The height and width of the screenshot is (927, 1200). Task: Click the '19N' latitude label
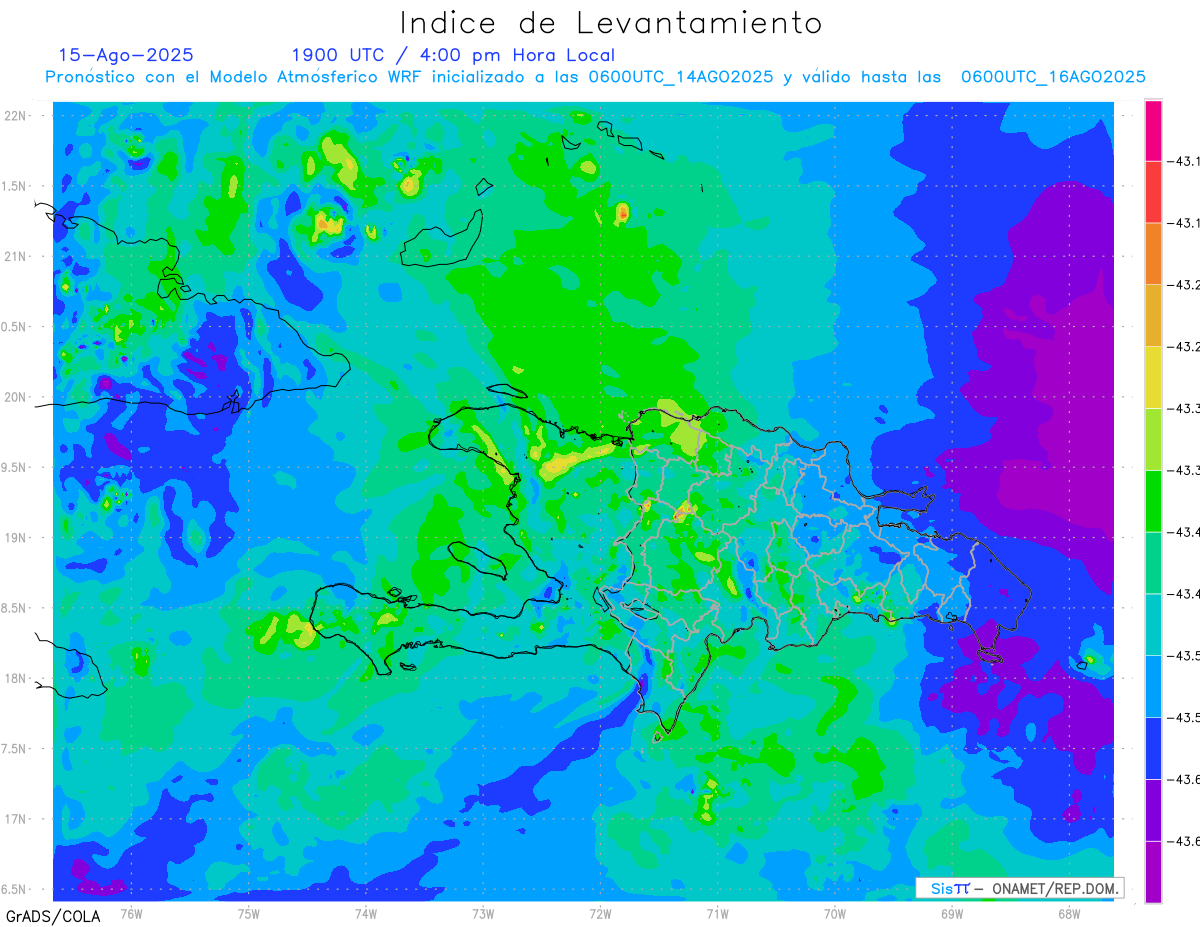pos(17,538)
